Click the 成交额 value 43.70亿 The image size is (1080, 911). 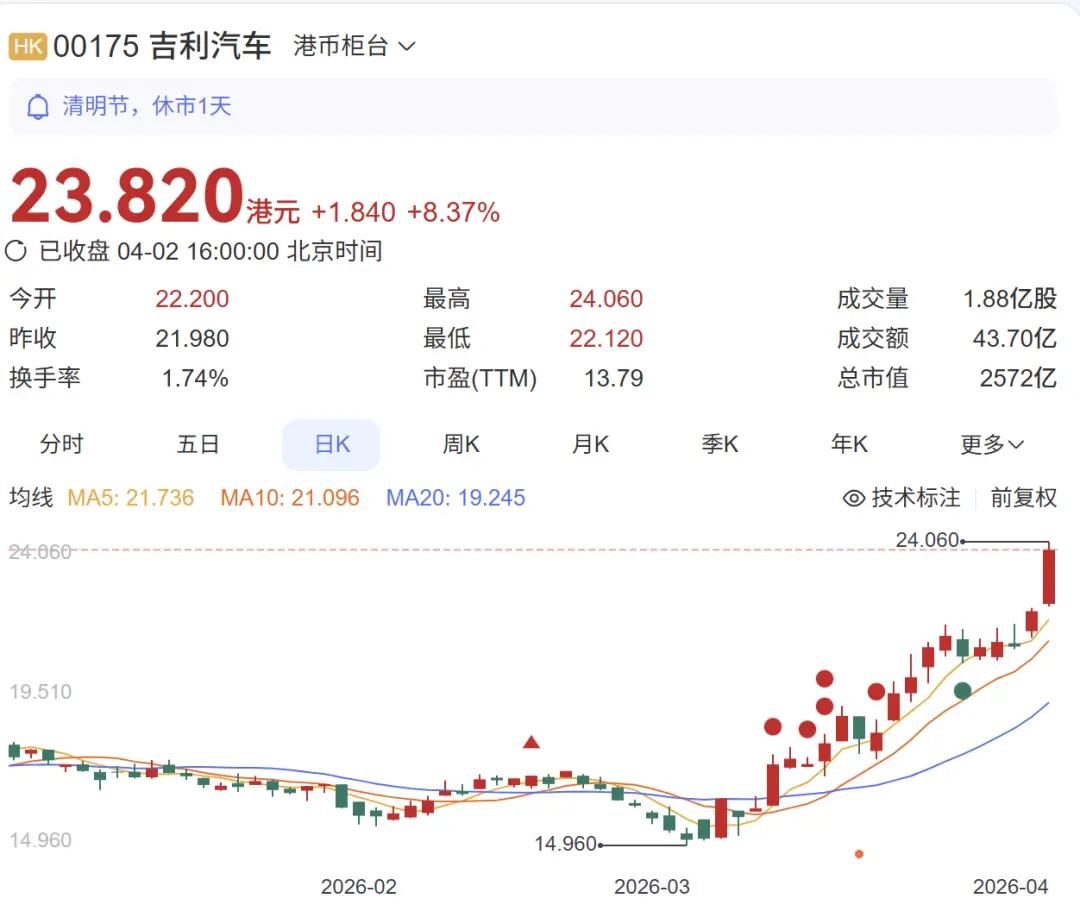pos(1015,338)
